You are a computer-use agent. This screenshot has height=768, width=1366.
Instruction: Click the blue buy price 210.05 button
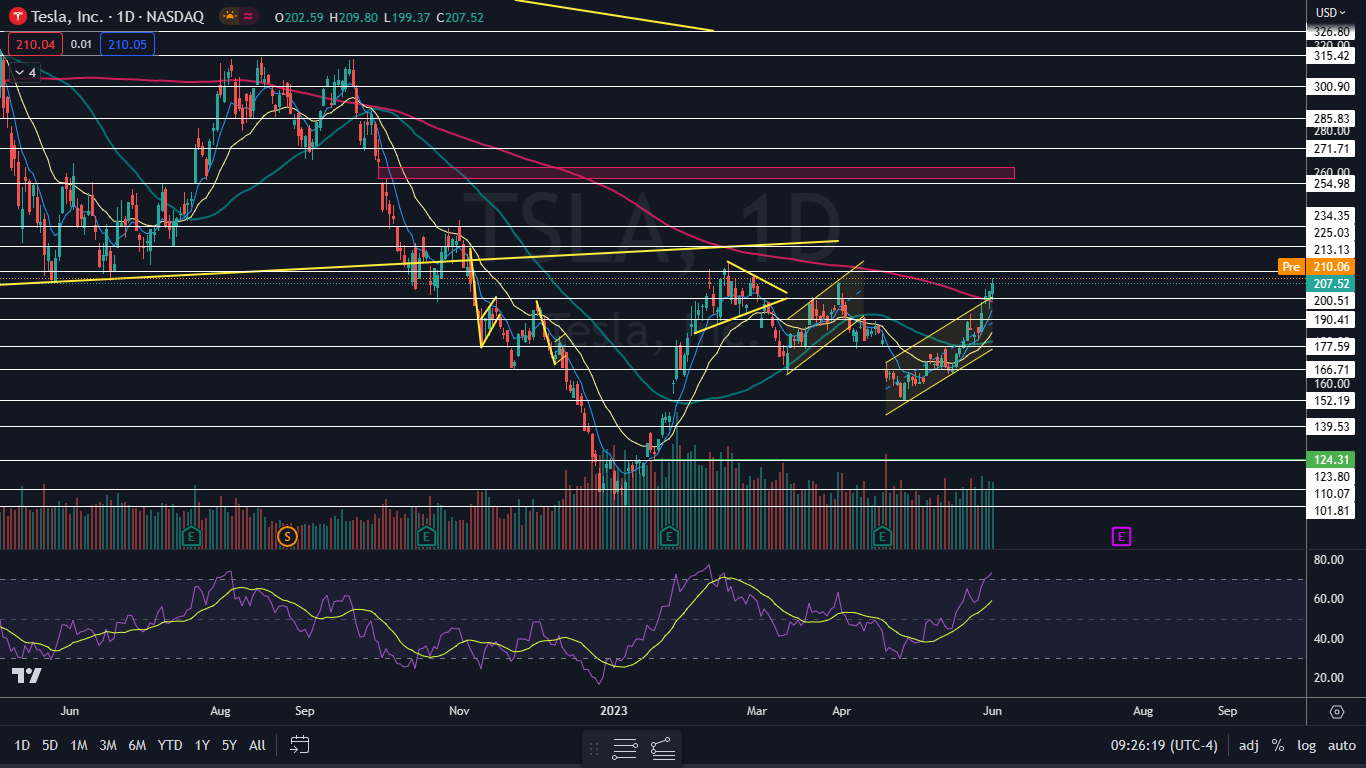pos(127,44)
